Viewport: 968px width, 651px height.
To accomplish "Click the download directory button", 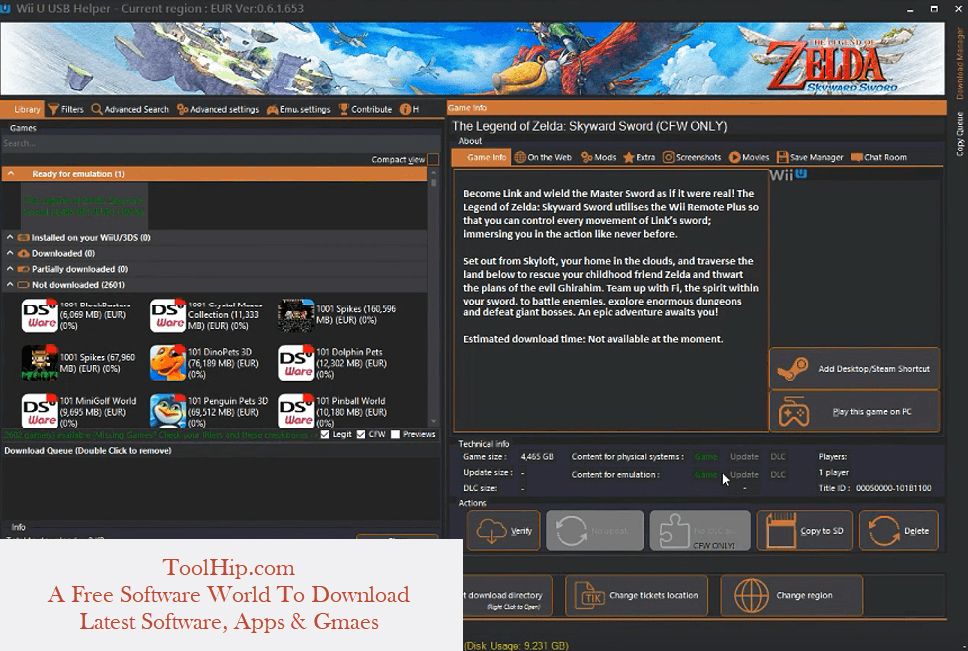I will pyautogui.click(x=507, y=595).
